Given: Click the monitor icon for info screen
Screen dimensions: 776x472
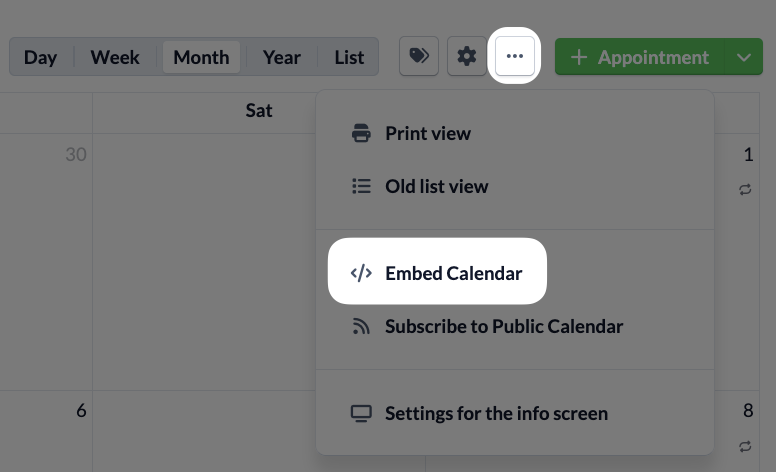Looking at the screenshot, I should click(361, 414).
